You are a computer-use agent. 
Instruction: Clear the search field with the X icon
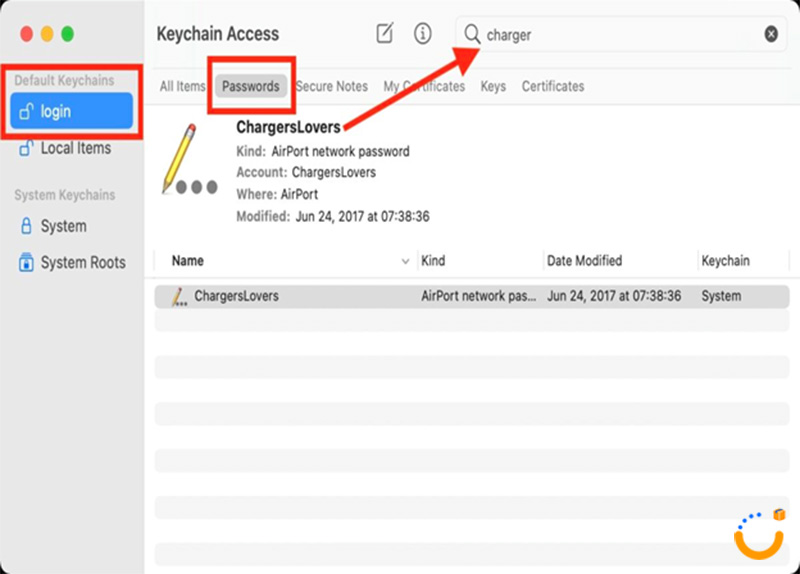point(771,34)
